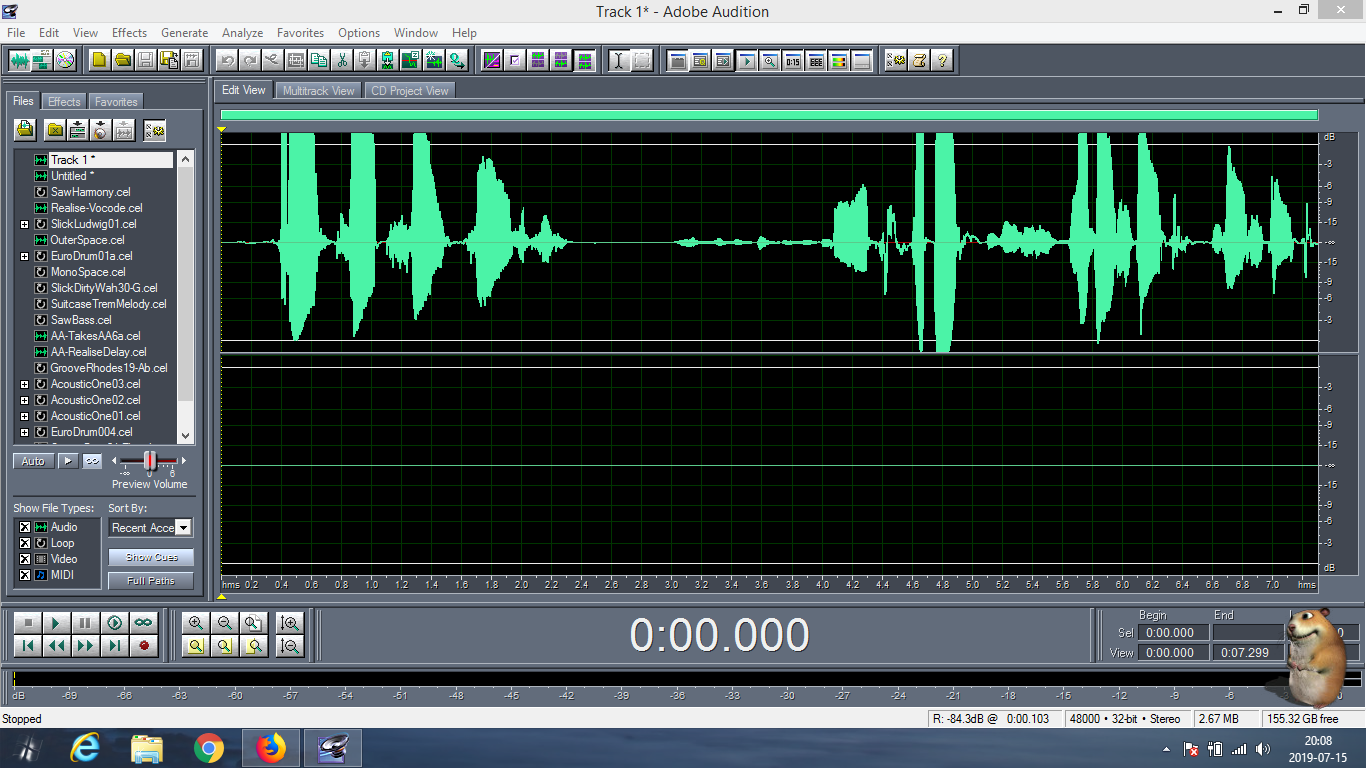Screen dimensions: 1366x768
Task: Click the red Record button
Action: pyautogui.click(x=144, y=646)
